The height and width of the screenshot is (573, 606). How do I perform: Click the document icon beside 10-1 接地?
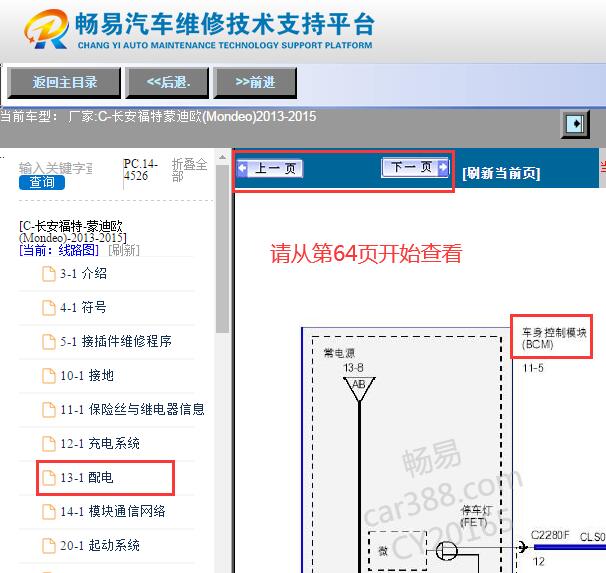(49, 376)
